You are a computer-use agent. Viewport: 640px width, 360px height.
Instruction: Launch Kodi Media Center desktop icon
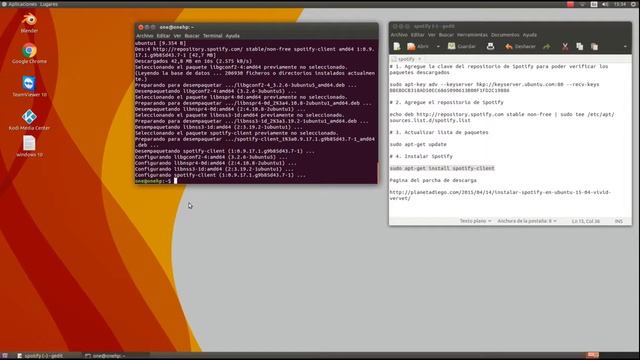tap(29, 120)
